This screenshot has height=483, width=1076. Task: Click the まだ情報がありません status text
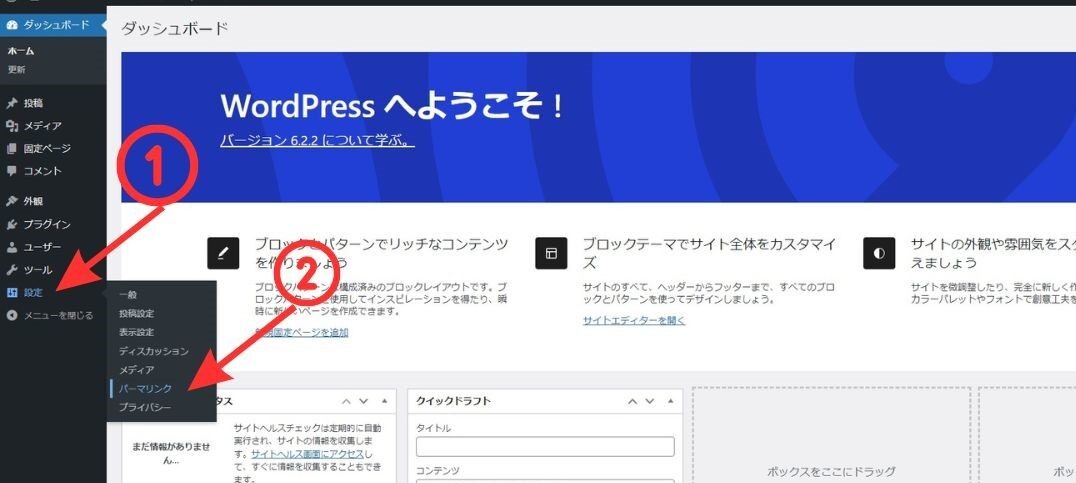pyautogui.click(x=171, y=453)
